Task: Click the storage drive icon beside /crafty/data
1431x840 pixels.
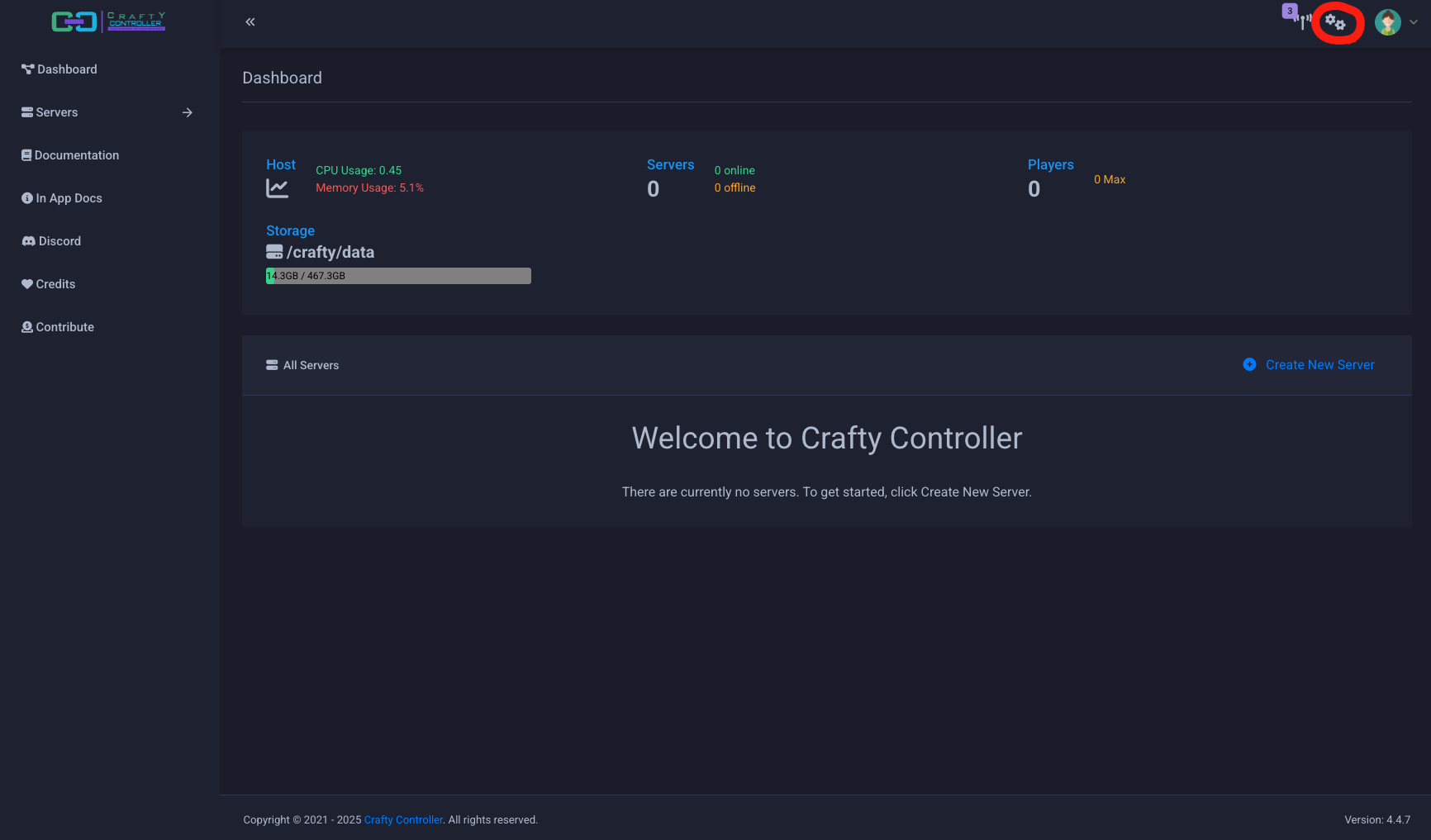Action: [x=273, y=251]
